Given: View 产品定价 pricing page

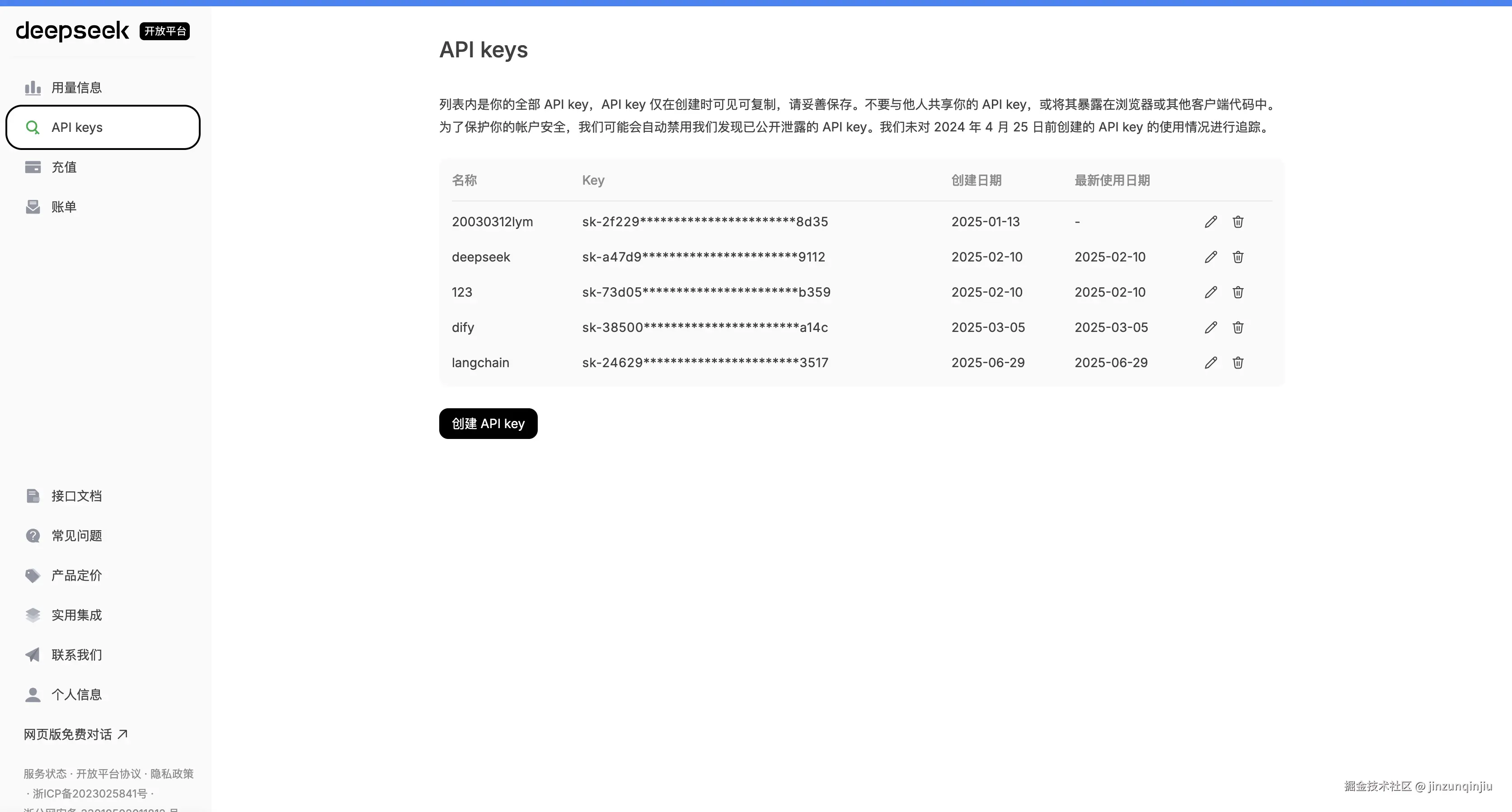Looking at the screenshot, I should click(76, 575).
